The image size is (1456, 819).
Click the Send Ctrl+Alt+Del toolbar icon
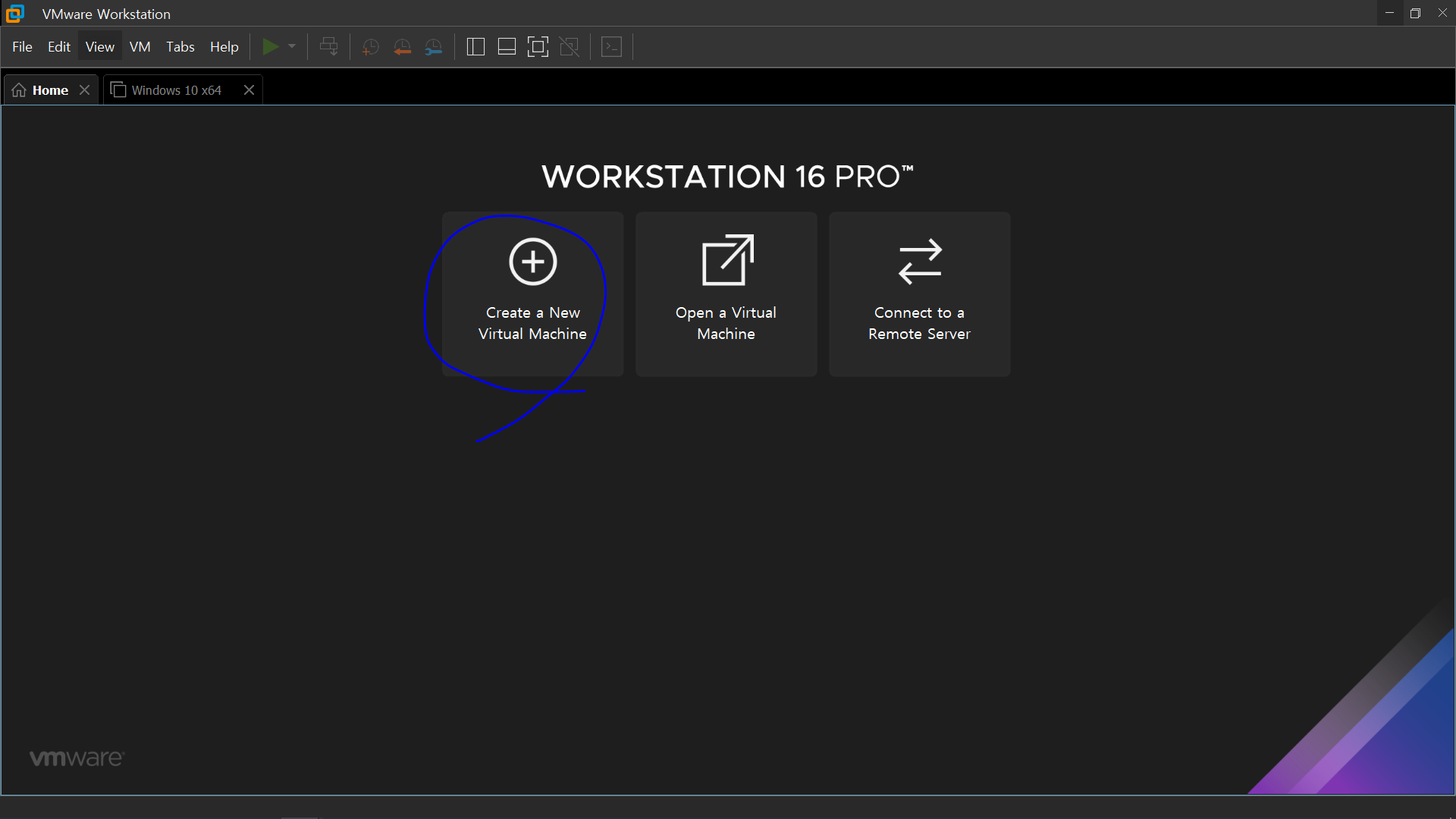coord(329,47)
